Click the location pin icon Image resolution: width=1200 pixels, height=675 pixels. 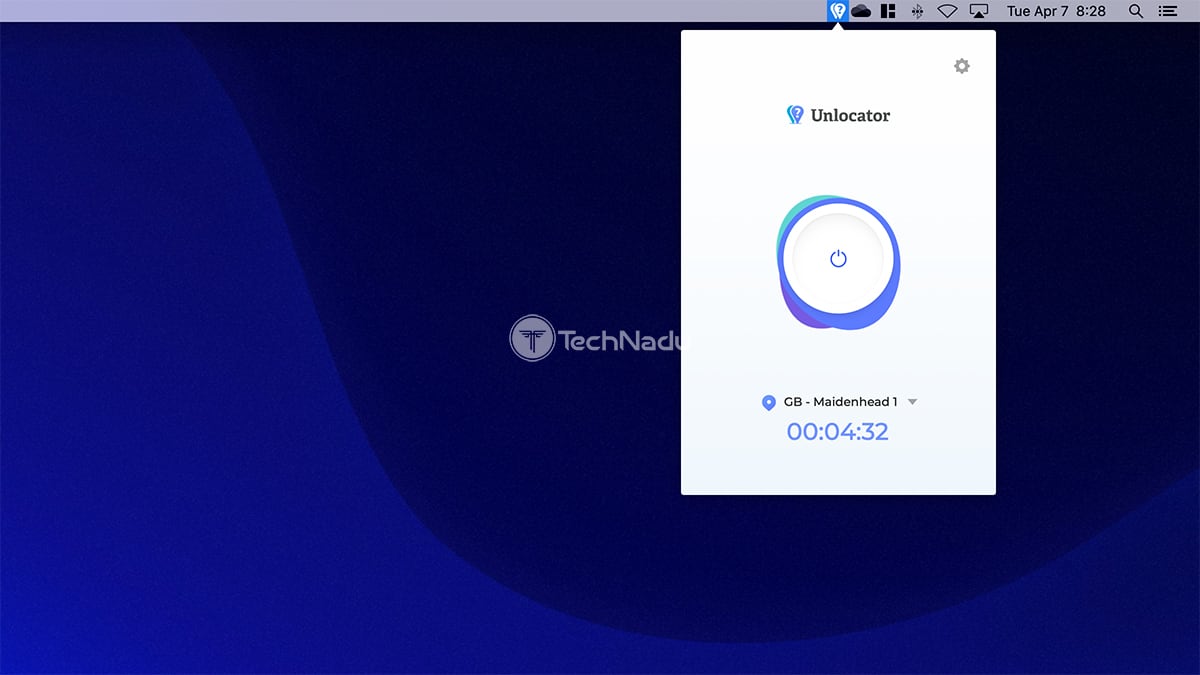coord(768,402)
